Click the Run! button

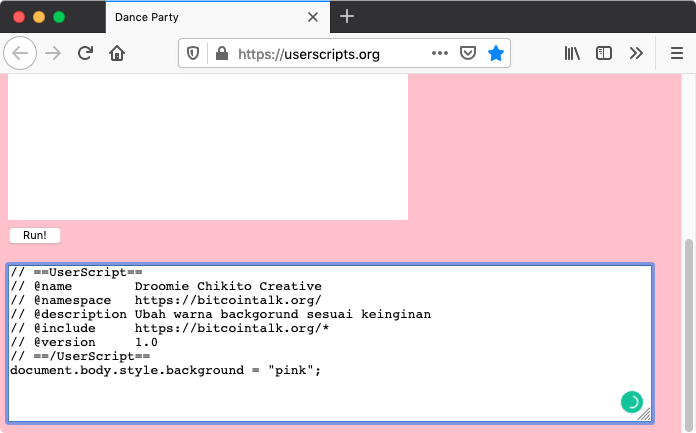pos(35,235)
